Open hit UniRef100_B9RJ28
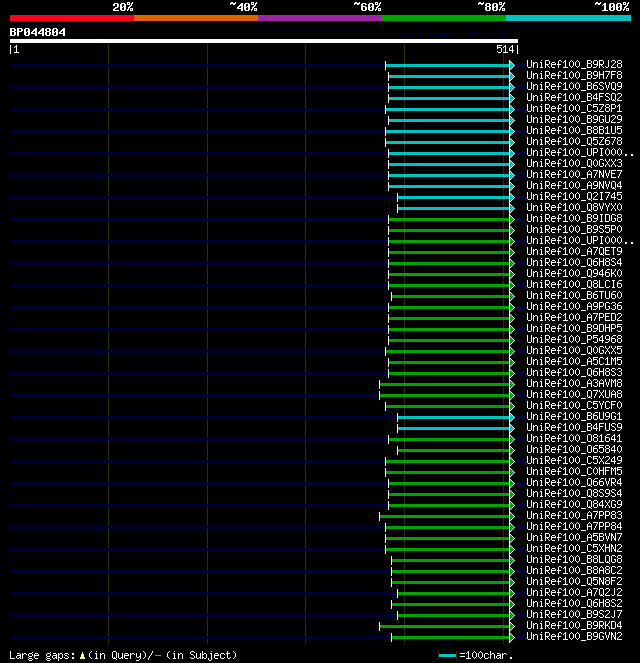This screenshot has width=640, height=663. [x=574, y=64]
